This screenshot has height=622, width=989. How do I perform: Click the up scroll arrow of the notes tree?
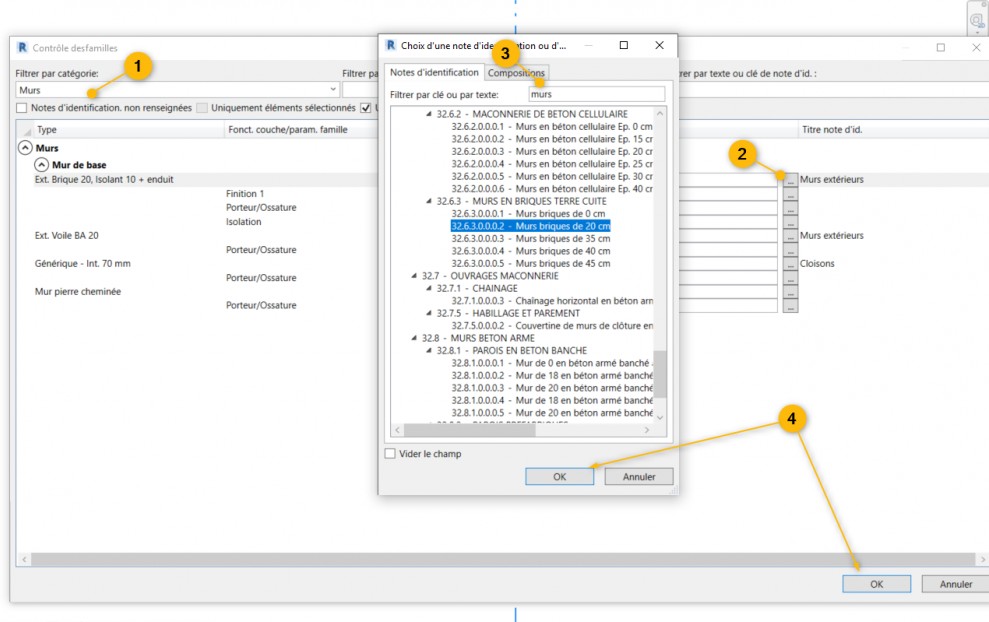[660, 114]
